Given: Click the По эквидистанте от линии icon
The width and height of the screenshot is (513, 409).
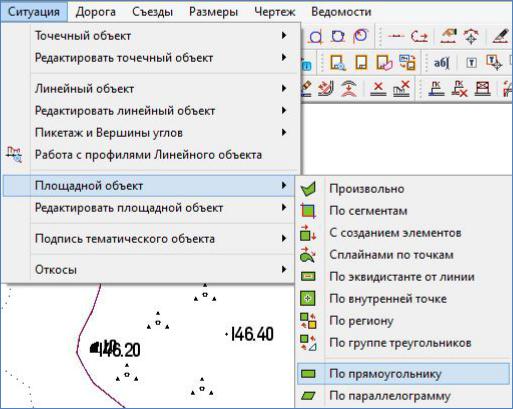Looking at the screenshot, I should click(308, 276).
